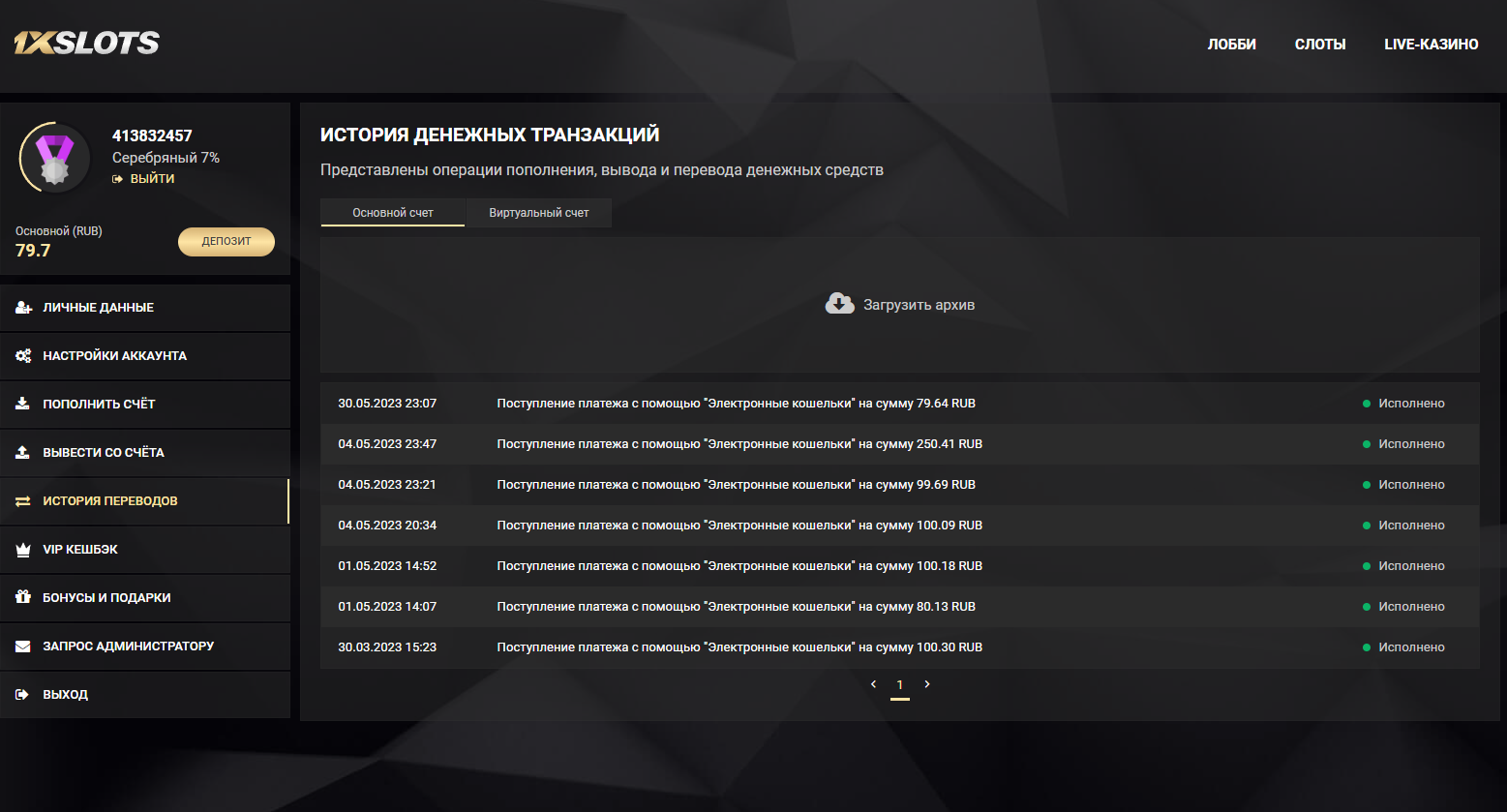Click the date 01.05.2023 14:52
This screenshot has height=812, width=1507.
point(387,566)
